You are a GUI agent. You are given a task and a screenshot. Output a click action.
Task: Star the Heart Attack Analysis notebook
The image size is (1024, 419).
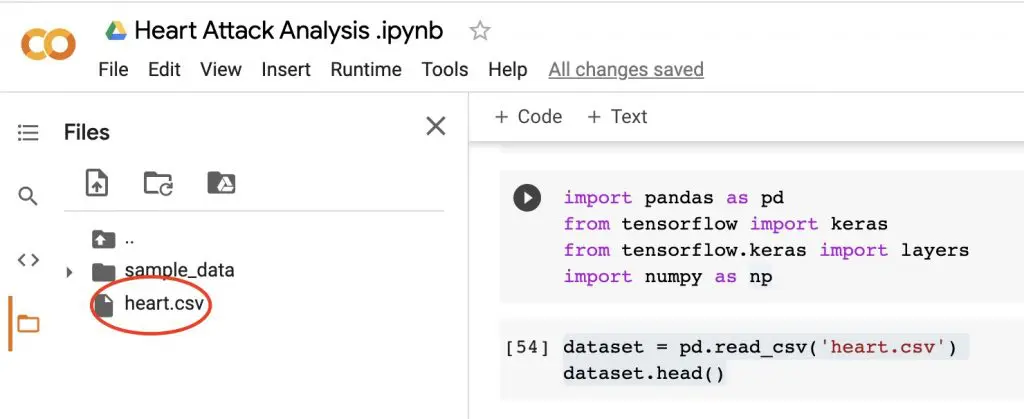coord(480,31)
